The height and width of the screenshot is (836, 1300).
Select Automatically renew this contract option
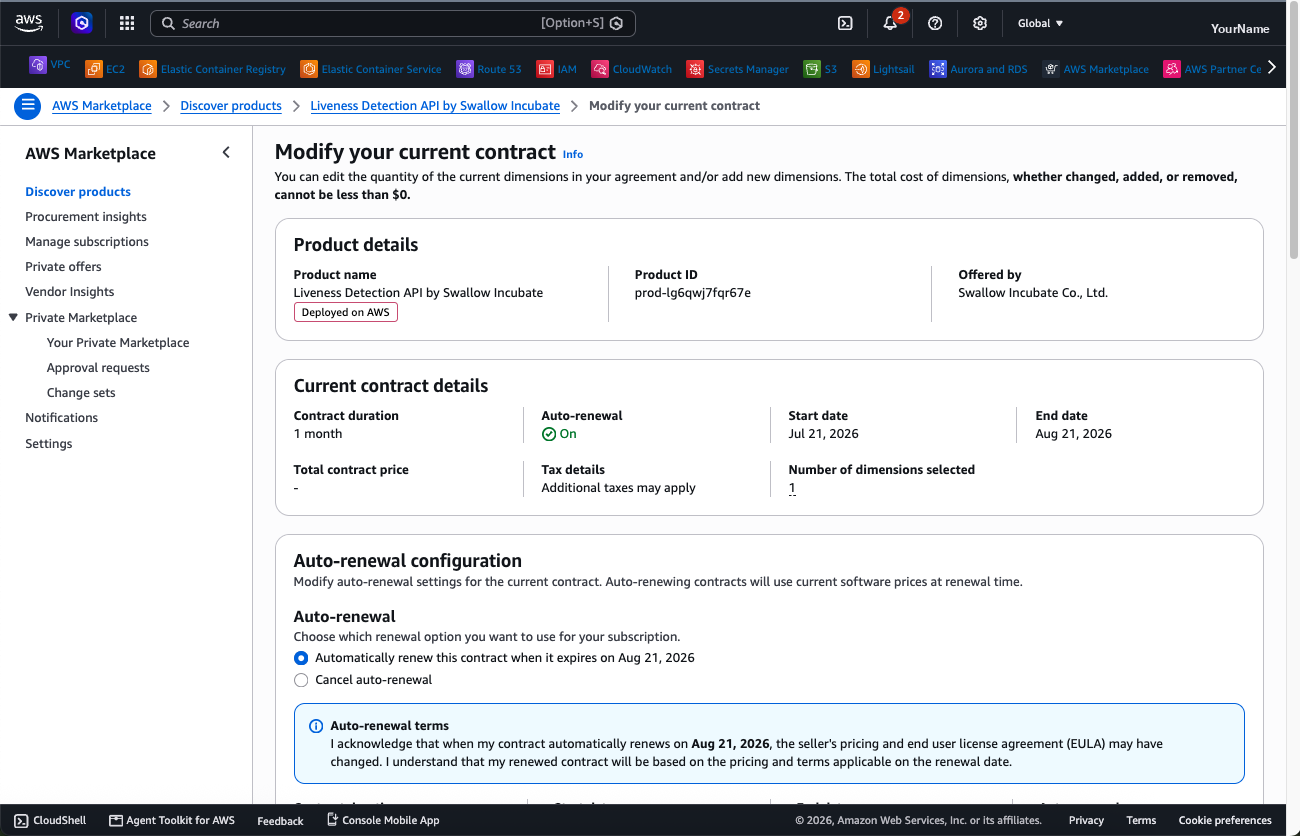coord(301,658)
